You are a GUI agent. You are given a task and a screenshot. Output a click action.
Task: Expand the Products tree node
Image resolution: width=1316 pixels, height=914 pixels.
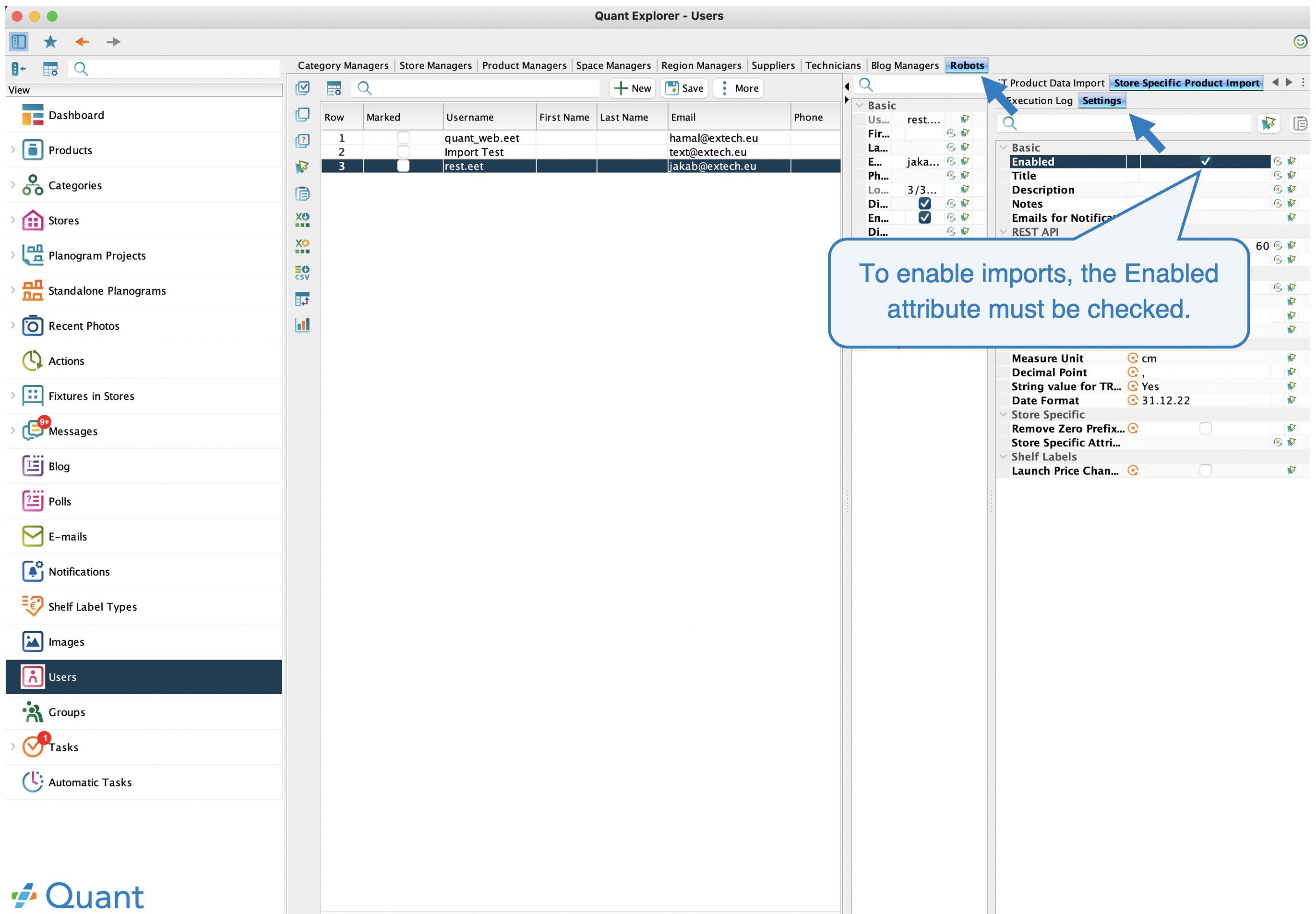(x=12, y=150)
